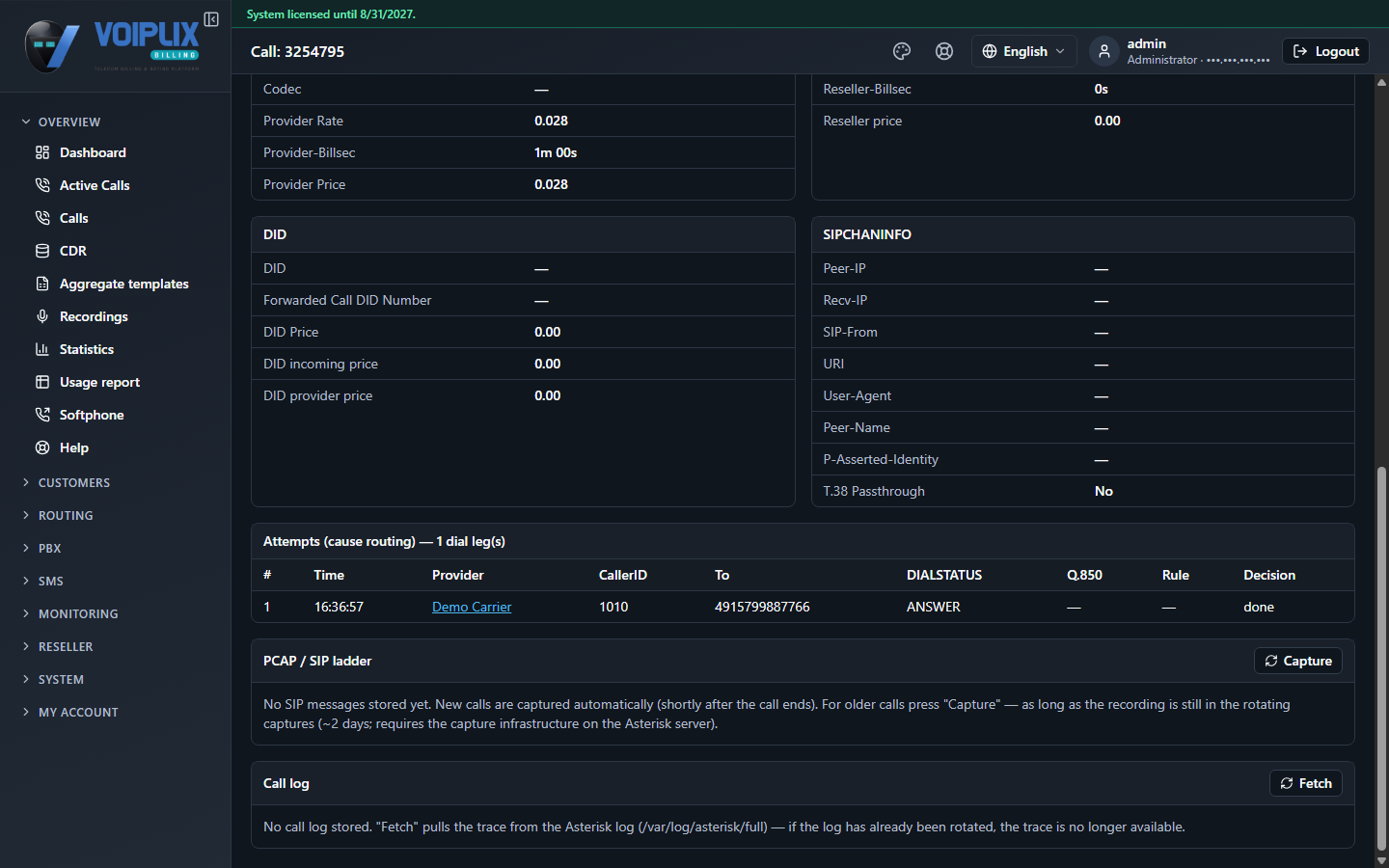Click the Softphone icon
The width and height of the screenshot is (1389, 868).
click(42, 415)
